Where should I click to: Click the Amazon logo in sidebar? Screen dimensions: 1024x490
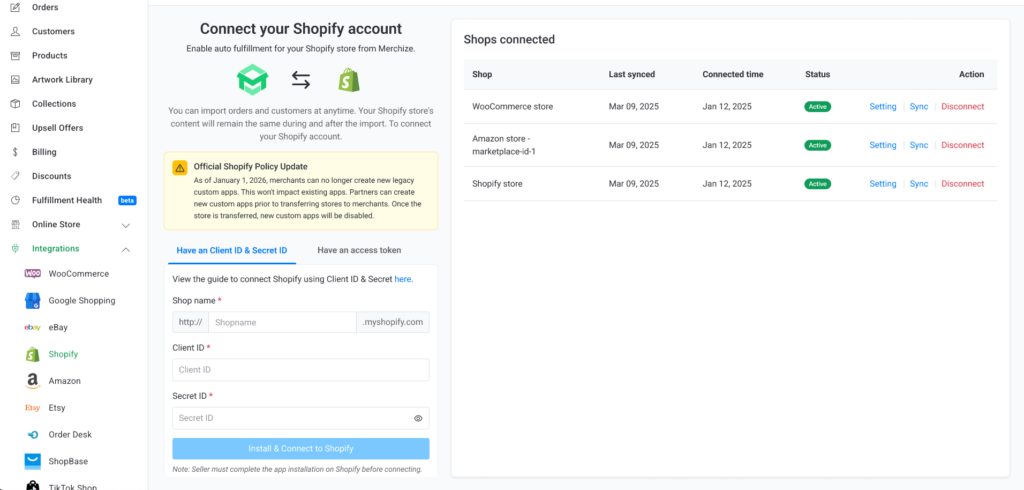pyautogui.click(x=32, y=381)
